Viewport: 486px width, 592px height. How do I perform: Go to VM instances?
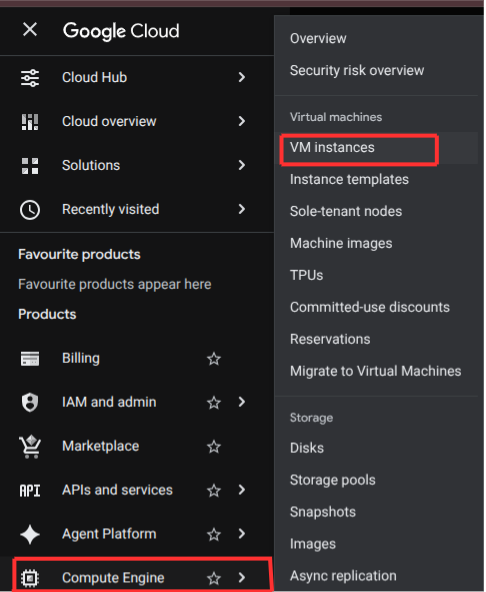click(x=332, y=148)
